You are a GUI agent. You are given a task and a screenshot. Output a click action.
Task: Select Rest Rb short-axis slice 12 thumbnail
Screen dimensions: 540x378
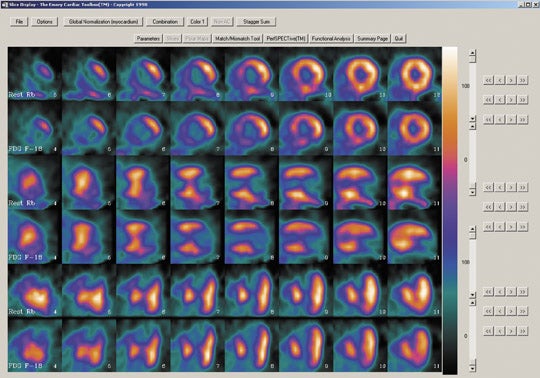pyautogui.click(x=415, y=74)
